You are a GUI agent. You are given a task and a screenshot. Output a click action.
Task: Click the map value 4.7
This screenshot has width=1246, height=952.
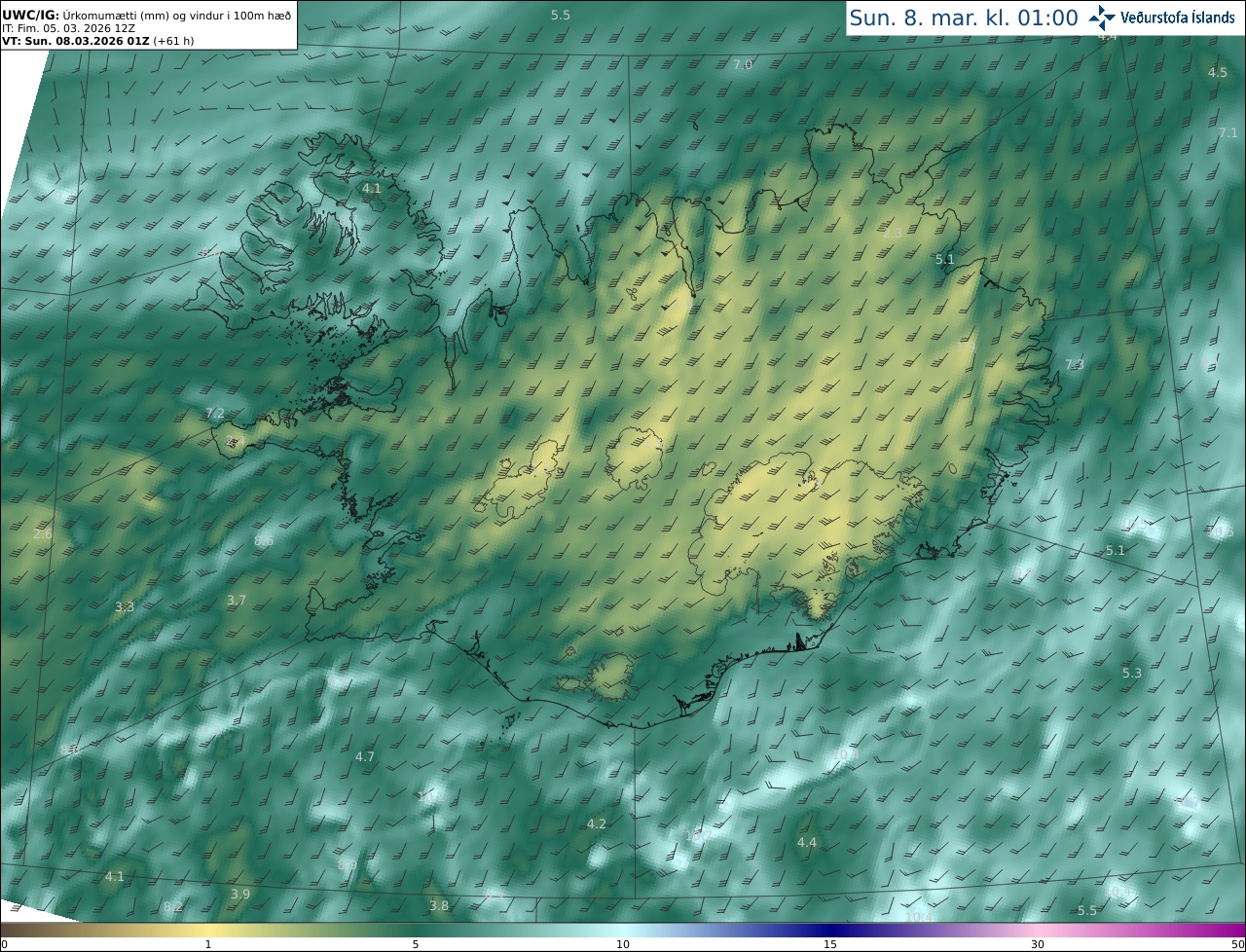point(365,757)
